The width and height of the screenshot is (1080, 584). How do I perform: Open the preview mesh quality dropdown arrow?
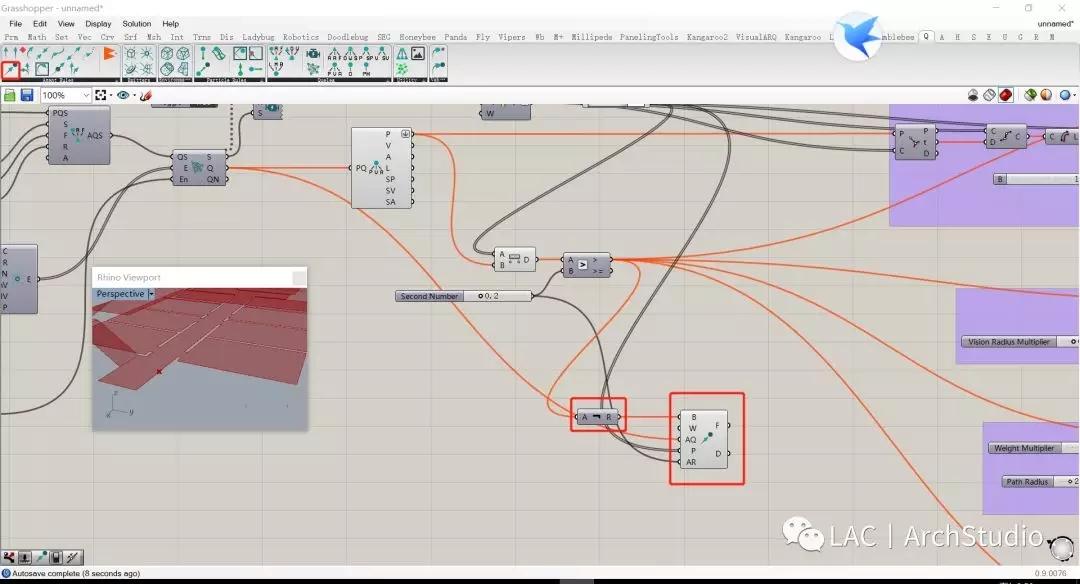[x=1074, y=95]
